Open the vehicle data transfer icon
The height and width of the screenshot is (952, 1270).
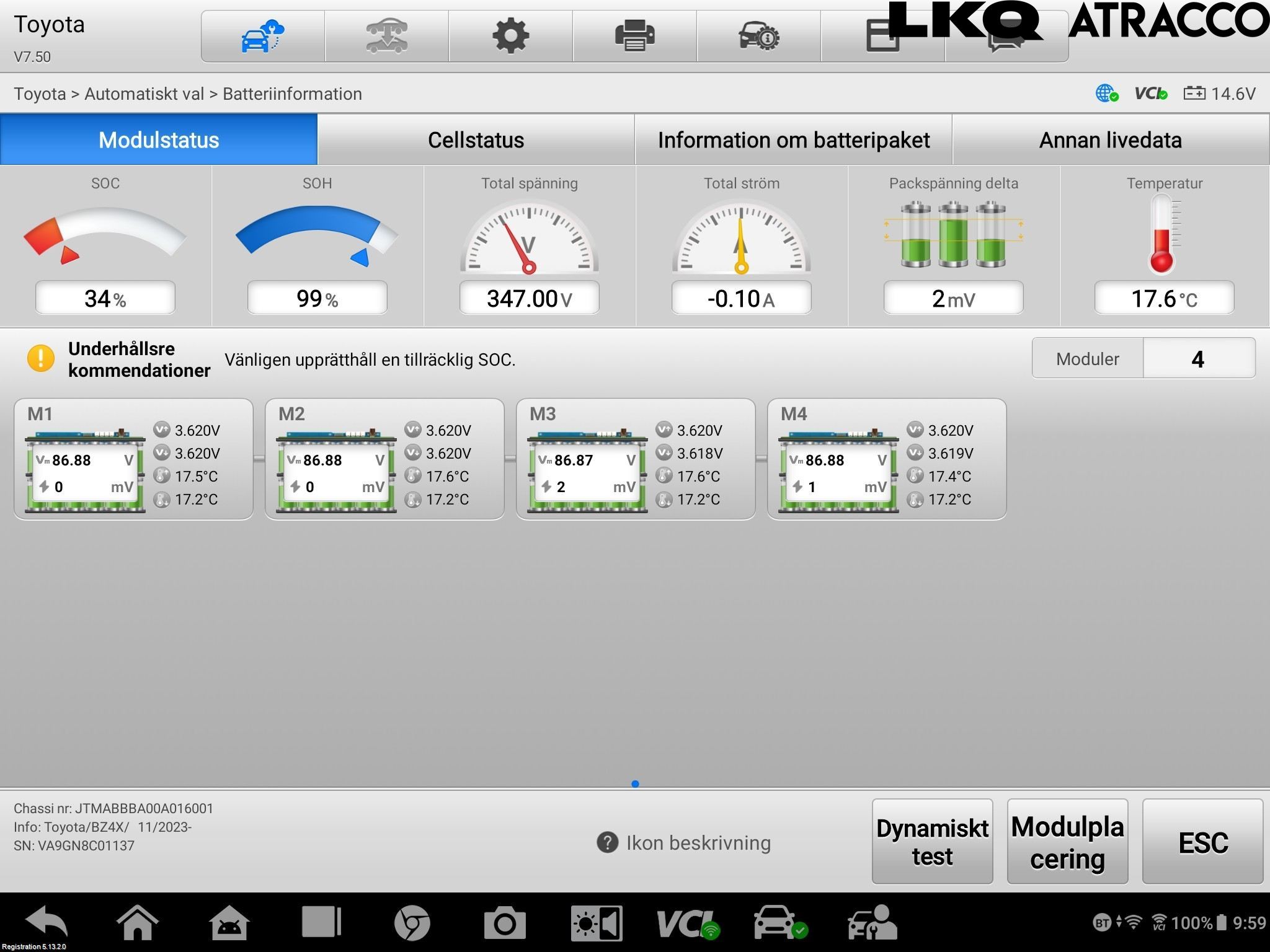point(386,36)
